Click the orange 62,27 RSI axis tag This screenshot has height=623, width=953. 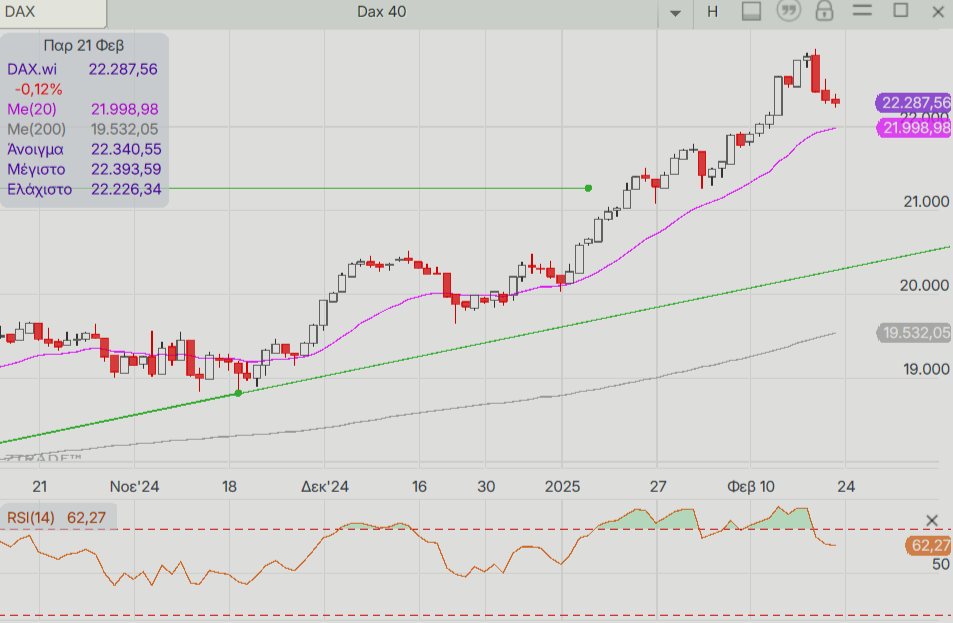click(x=929, y=546)
